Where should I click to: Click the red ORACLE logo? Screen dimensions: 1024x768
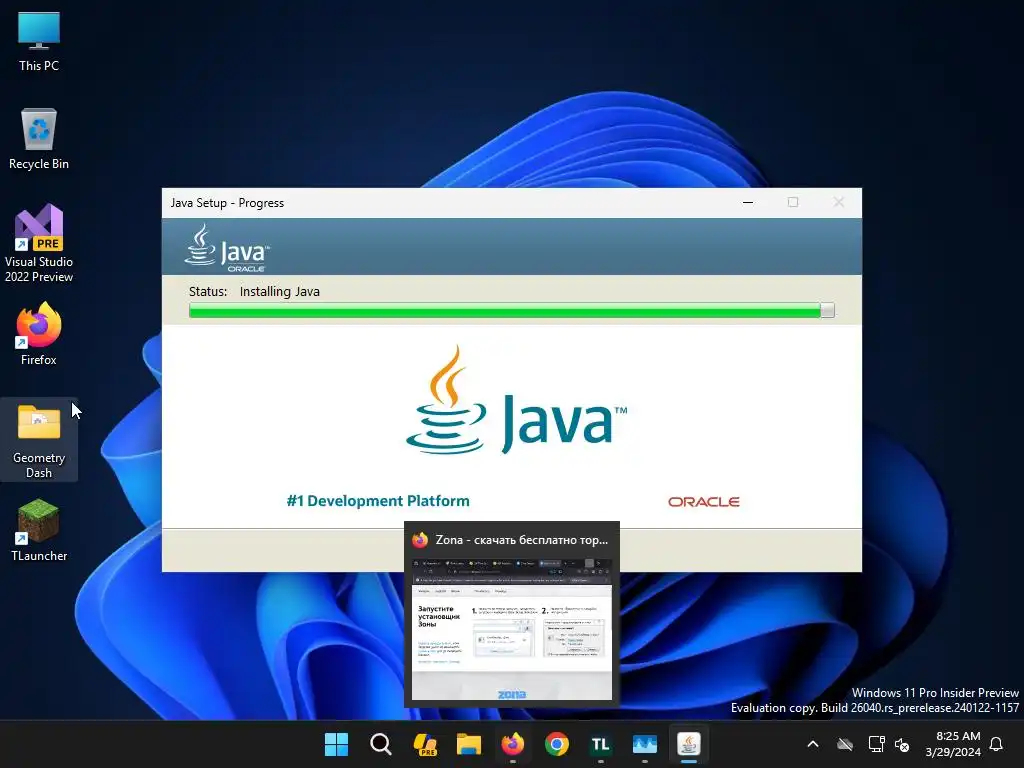pos(703,502)
